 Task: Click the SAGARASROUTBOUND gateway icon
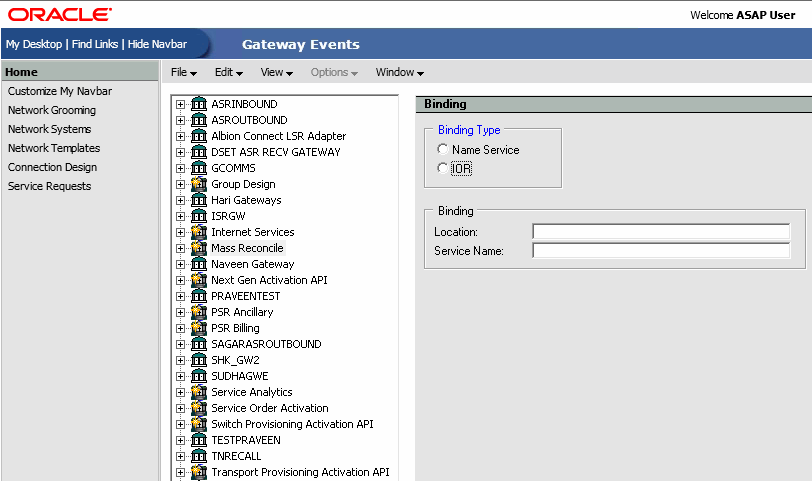pyautogui.click(x=199, y=344)
